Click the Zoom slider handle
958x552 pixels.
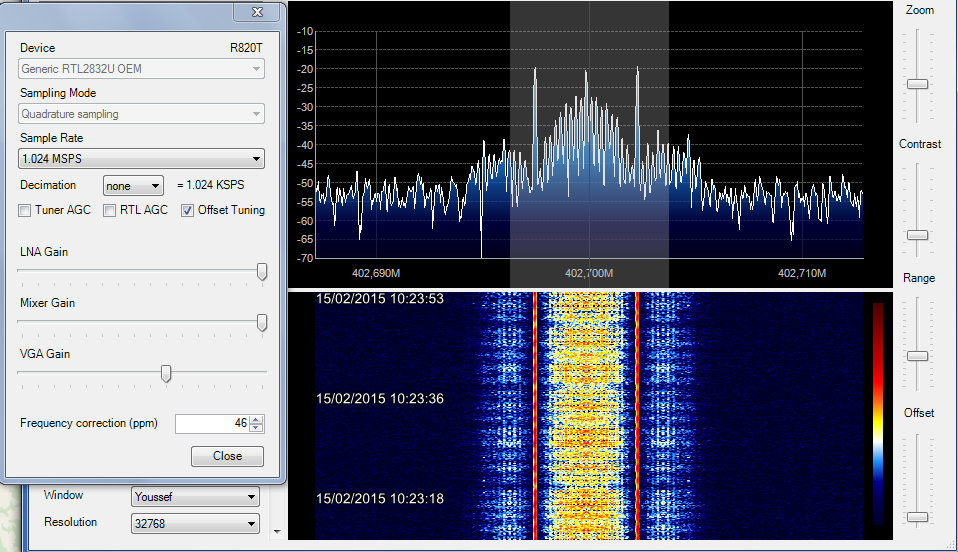pos(917,84)
